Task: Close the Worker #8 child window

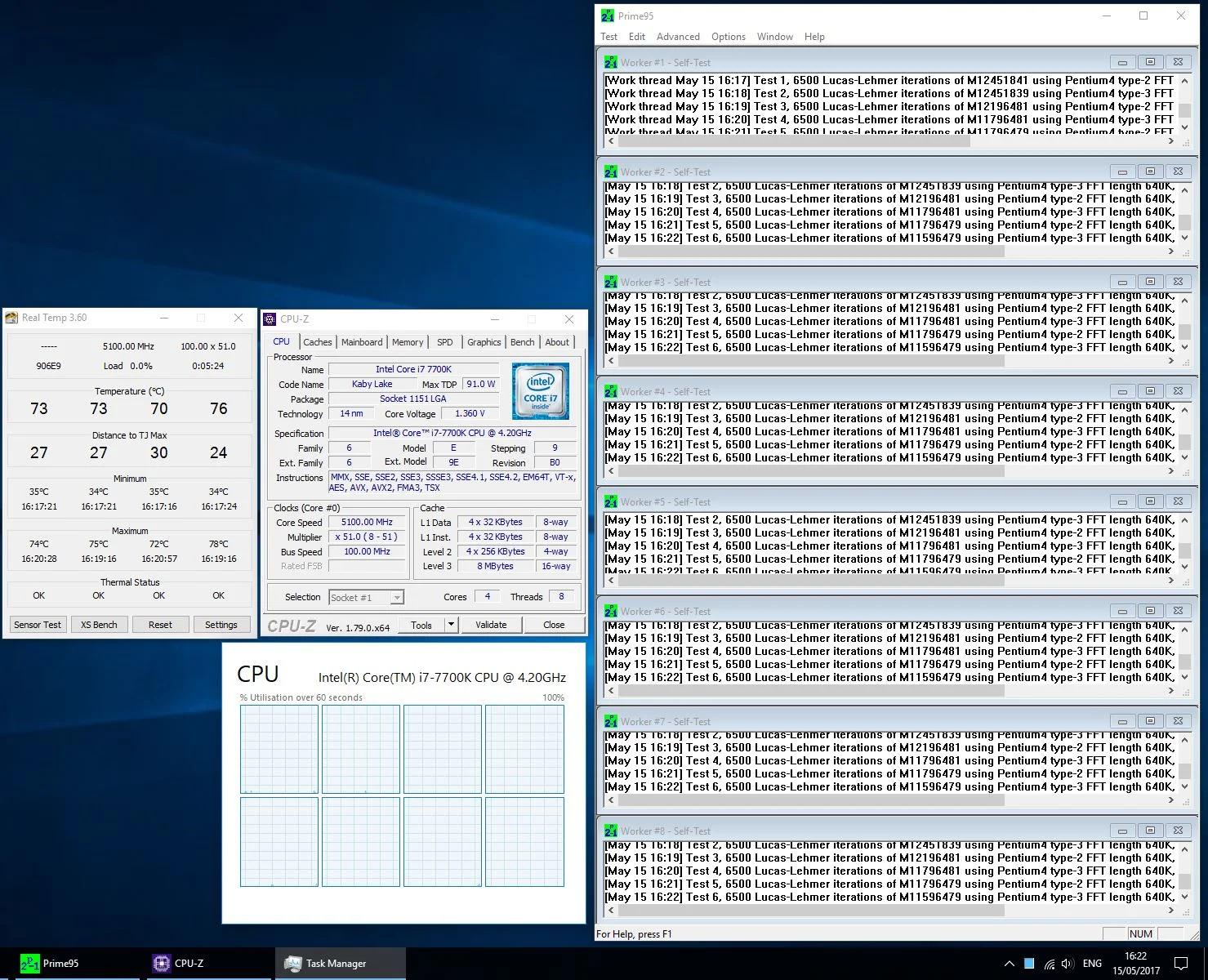Action: [1178, 831]
